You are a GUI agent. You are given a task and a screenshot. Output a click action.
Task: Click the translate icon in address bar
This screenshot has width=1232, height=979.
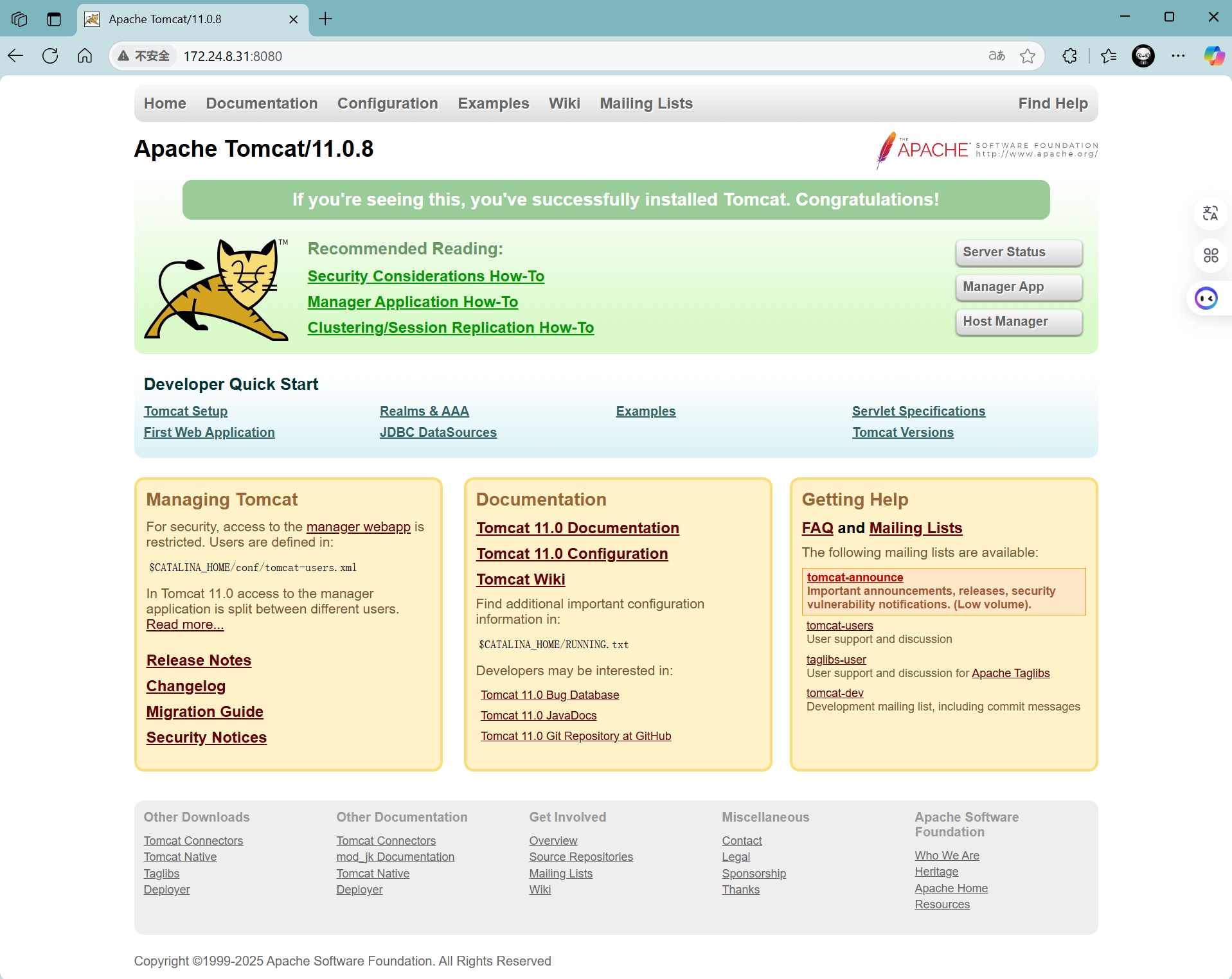click(x=997, y=56)
